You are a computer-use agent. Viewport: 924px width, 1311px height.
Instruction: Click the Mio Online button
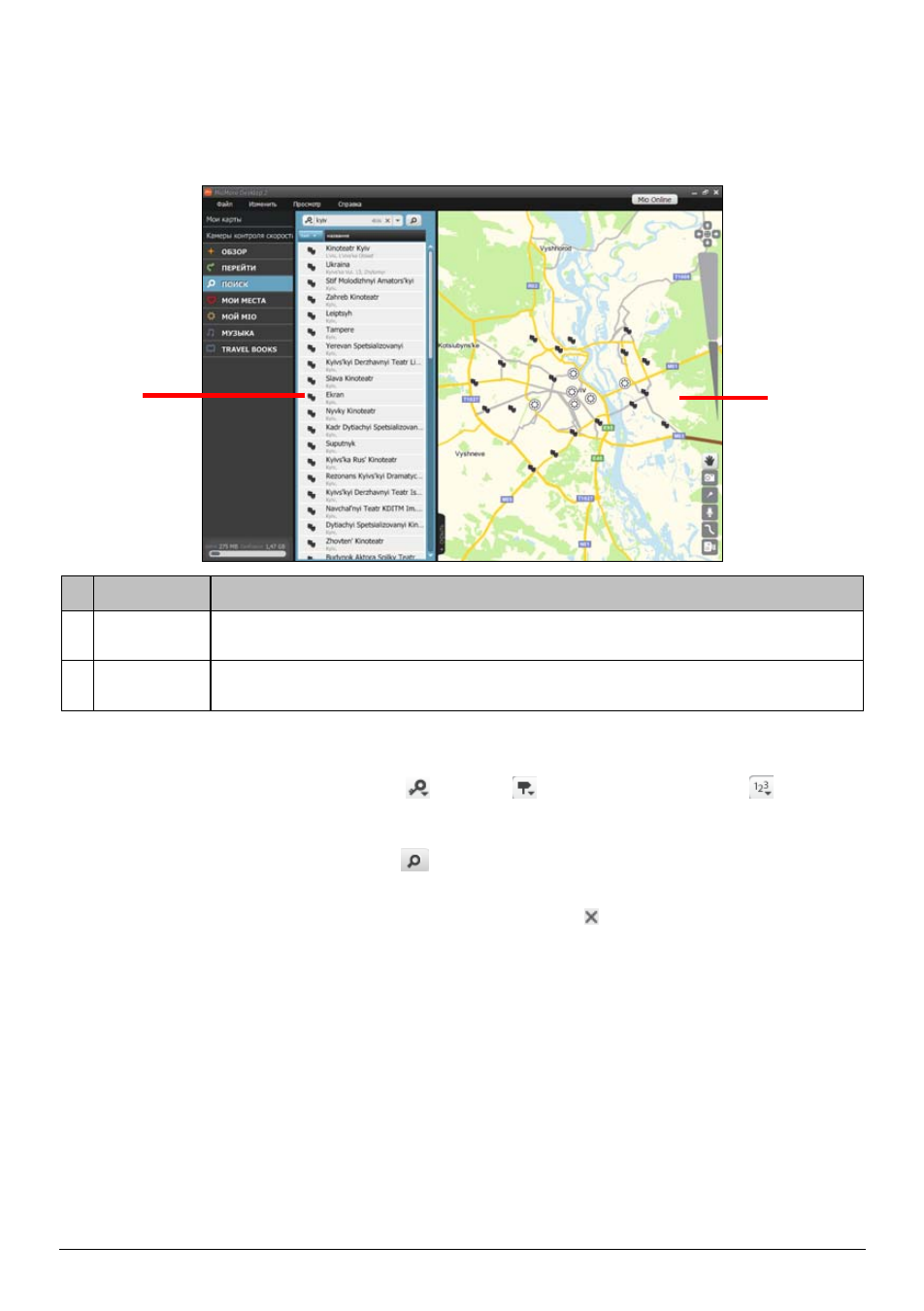655,199
